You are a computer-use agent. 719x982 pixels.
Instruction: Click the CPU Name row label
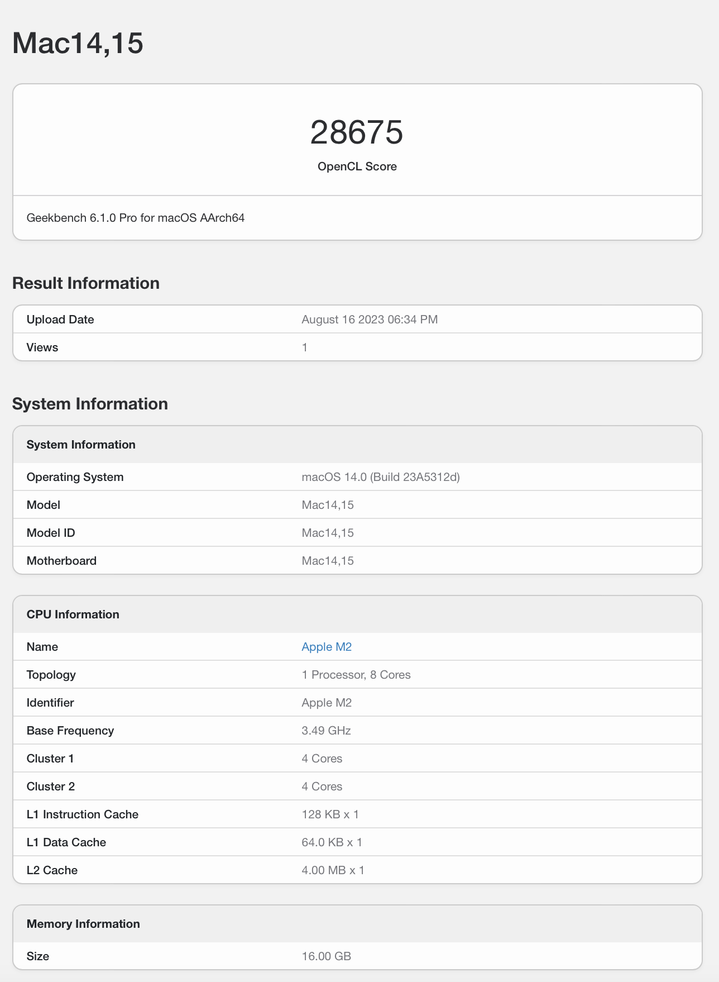[x=42, y=647]
